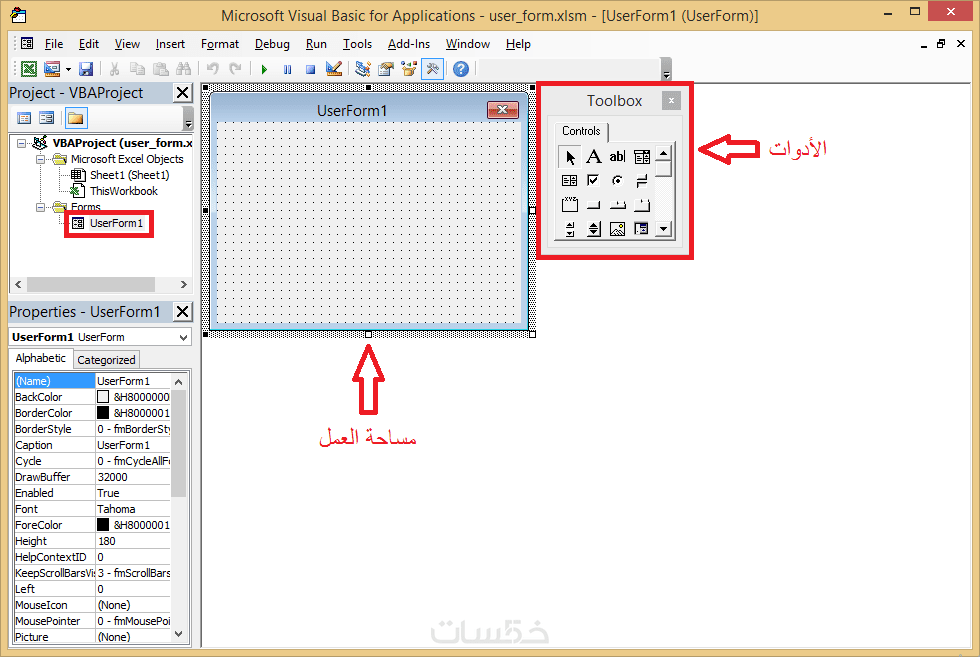
Task: Select Sheet1 (Sheet1) in the project tree
Action: (x=129, y=175)
